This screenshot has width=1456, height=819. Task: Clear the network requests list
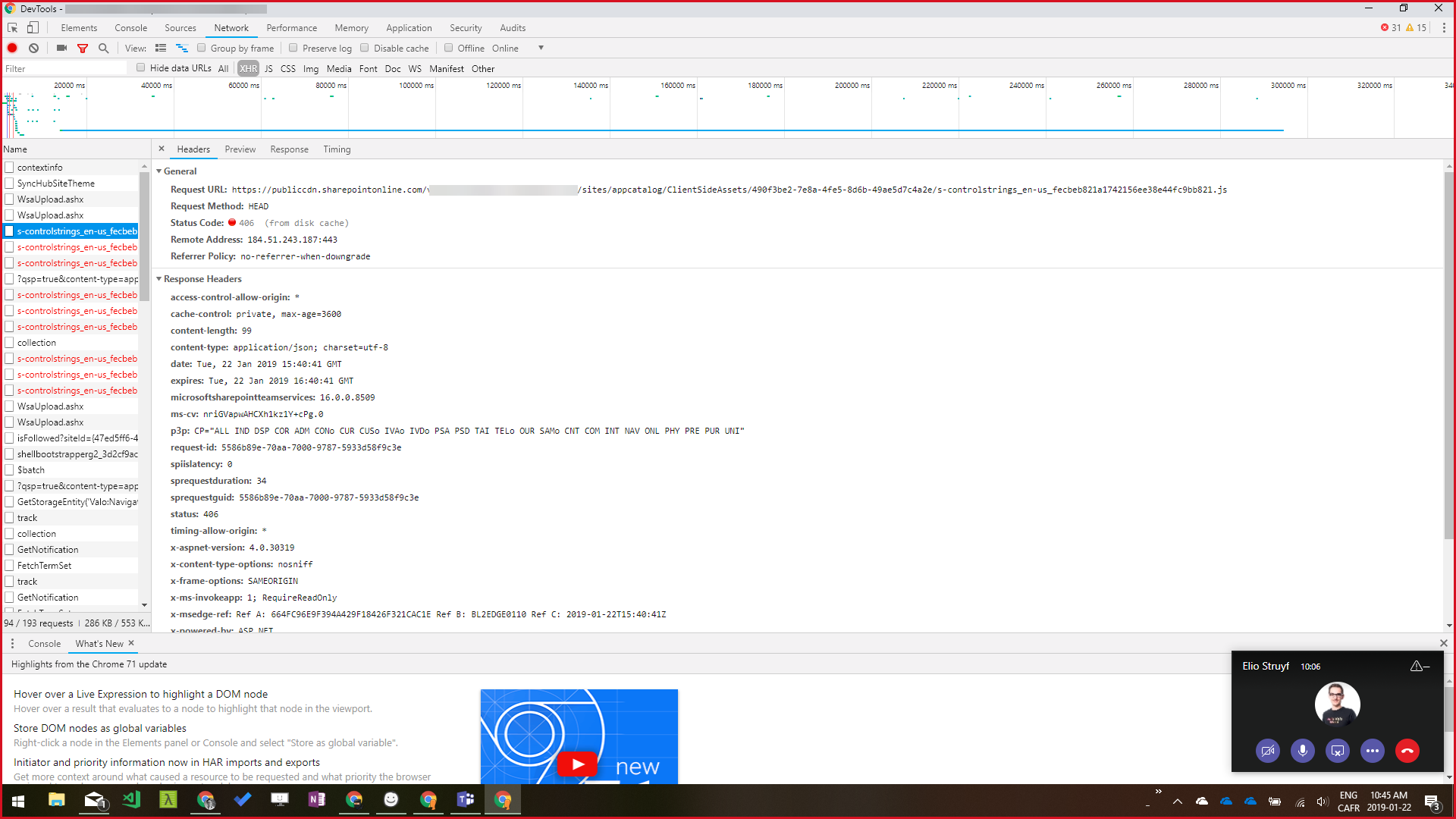33,48
